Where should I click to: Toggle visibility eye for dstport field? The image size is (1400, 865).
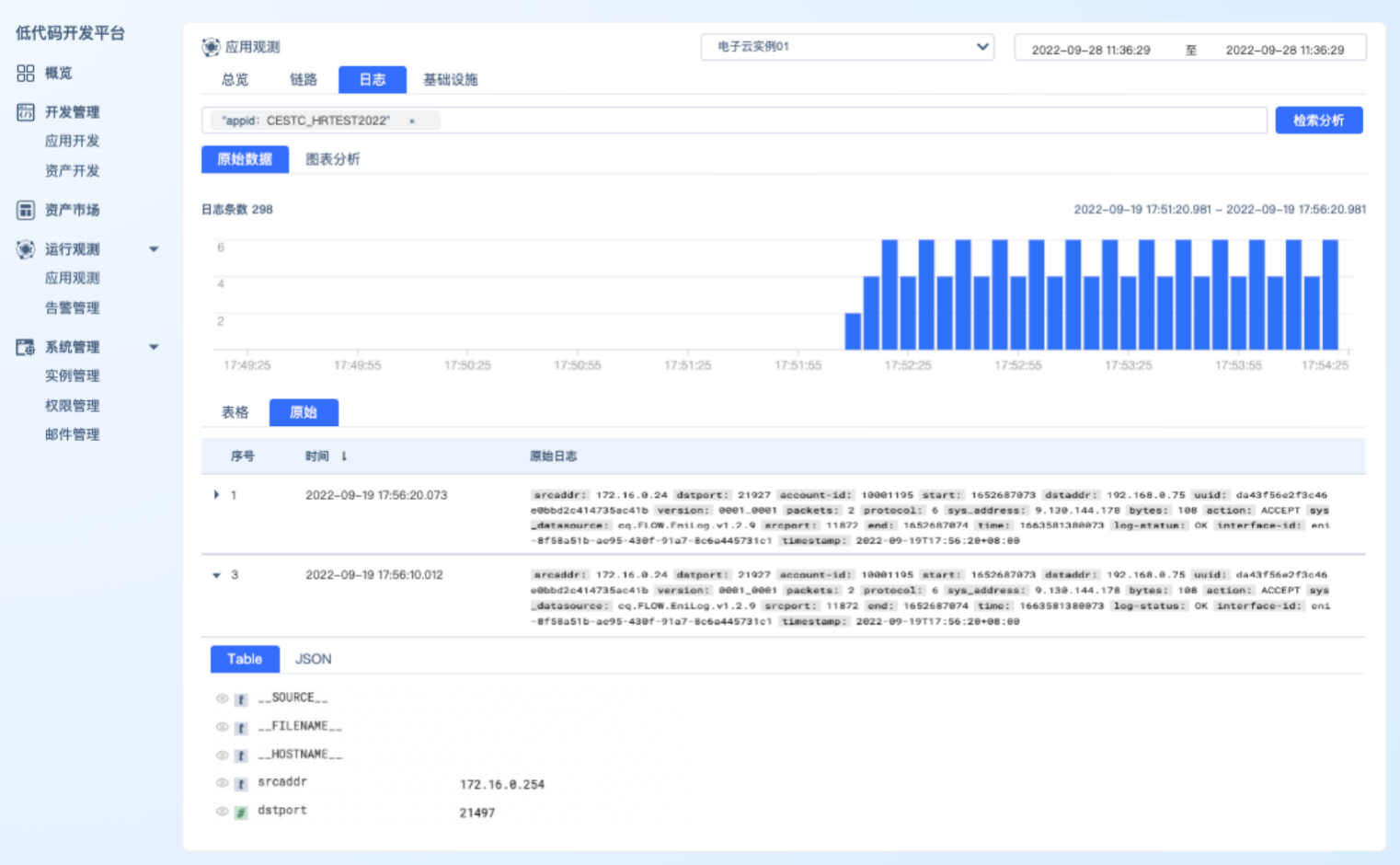click(x=222, y=812)
